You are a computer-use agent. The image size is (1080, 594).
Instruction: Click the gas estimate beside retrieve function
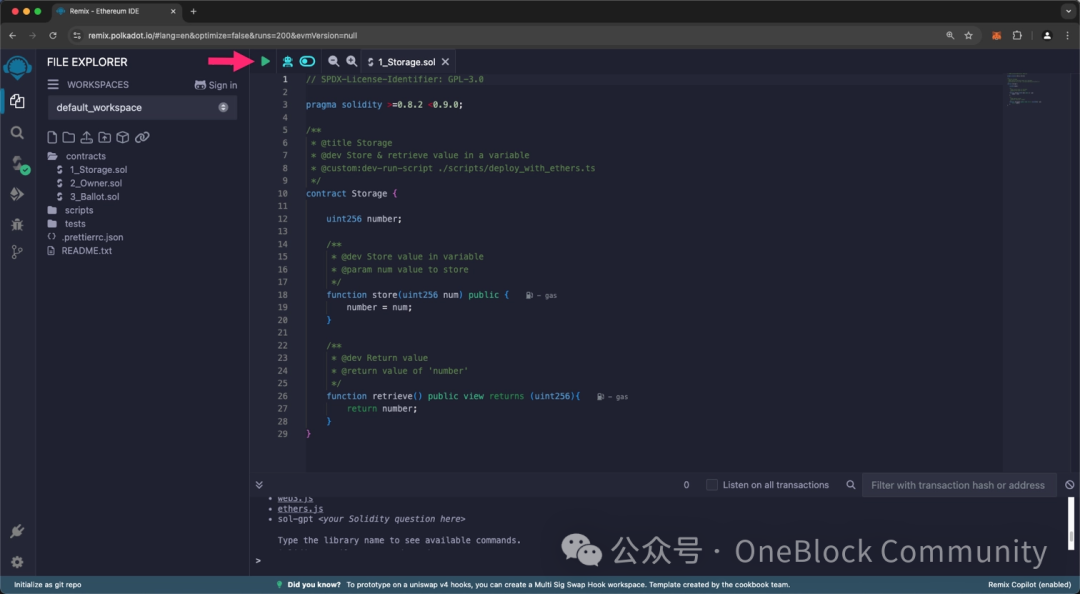[612, 397]
